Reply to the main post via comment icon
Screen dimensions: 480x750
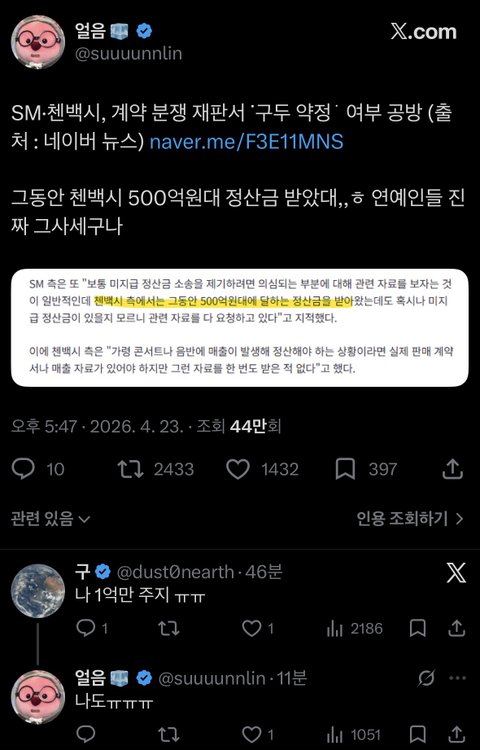coord(23,469)
